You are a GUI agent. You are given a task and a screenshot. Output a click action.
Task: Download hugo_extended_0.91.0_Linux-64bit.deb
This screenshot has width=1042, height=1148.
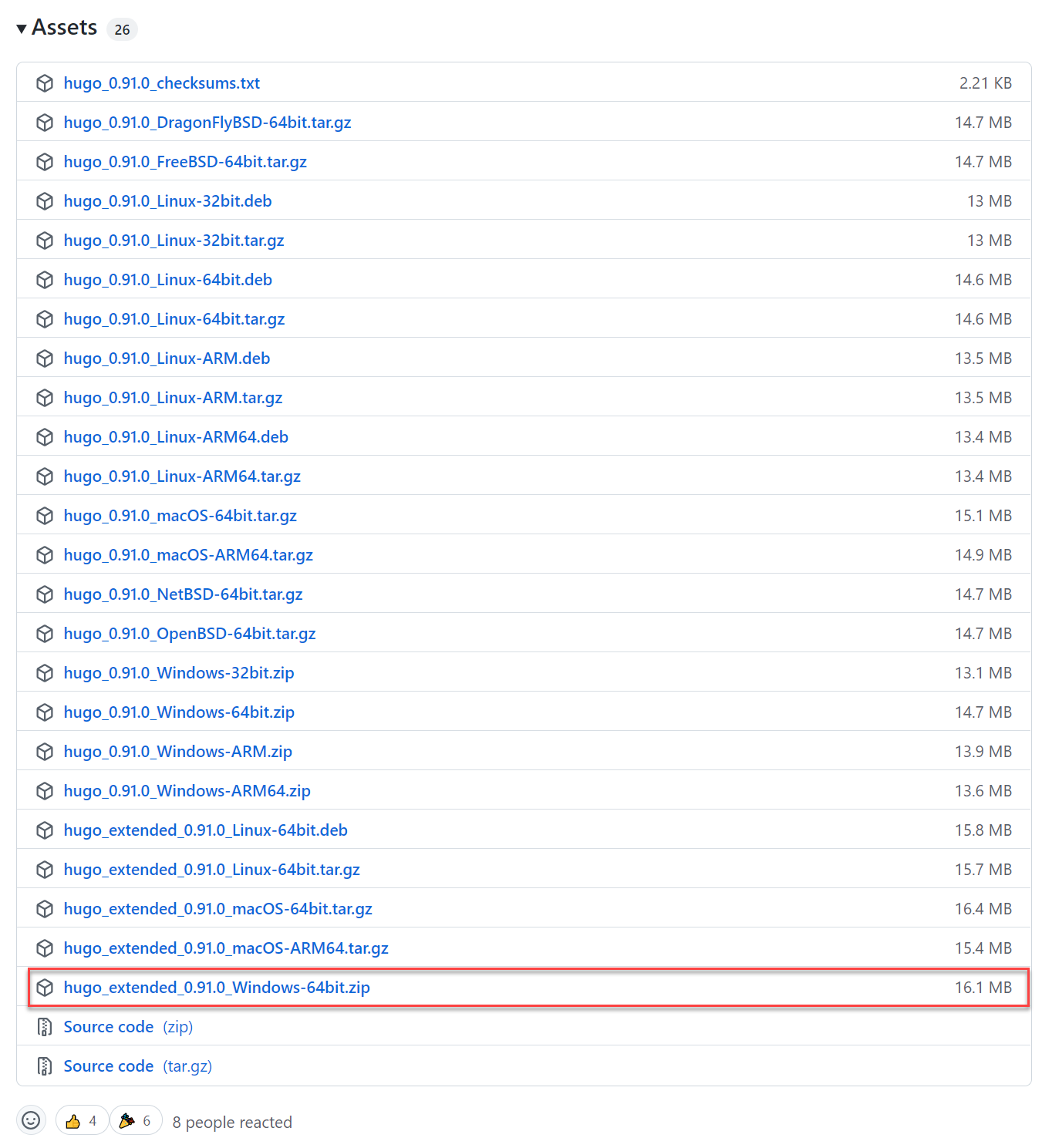click(x=206, y=830)
